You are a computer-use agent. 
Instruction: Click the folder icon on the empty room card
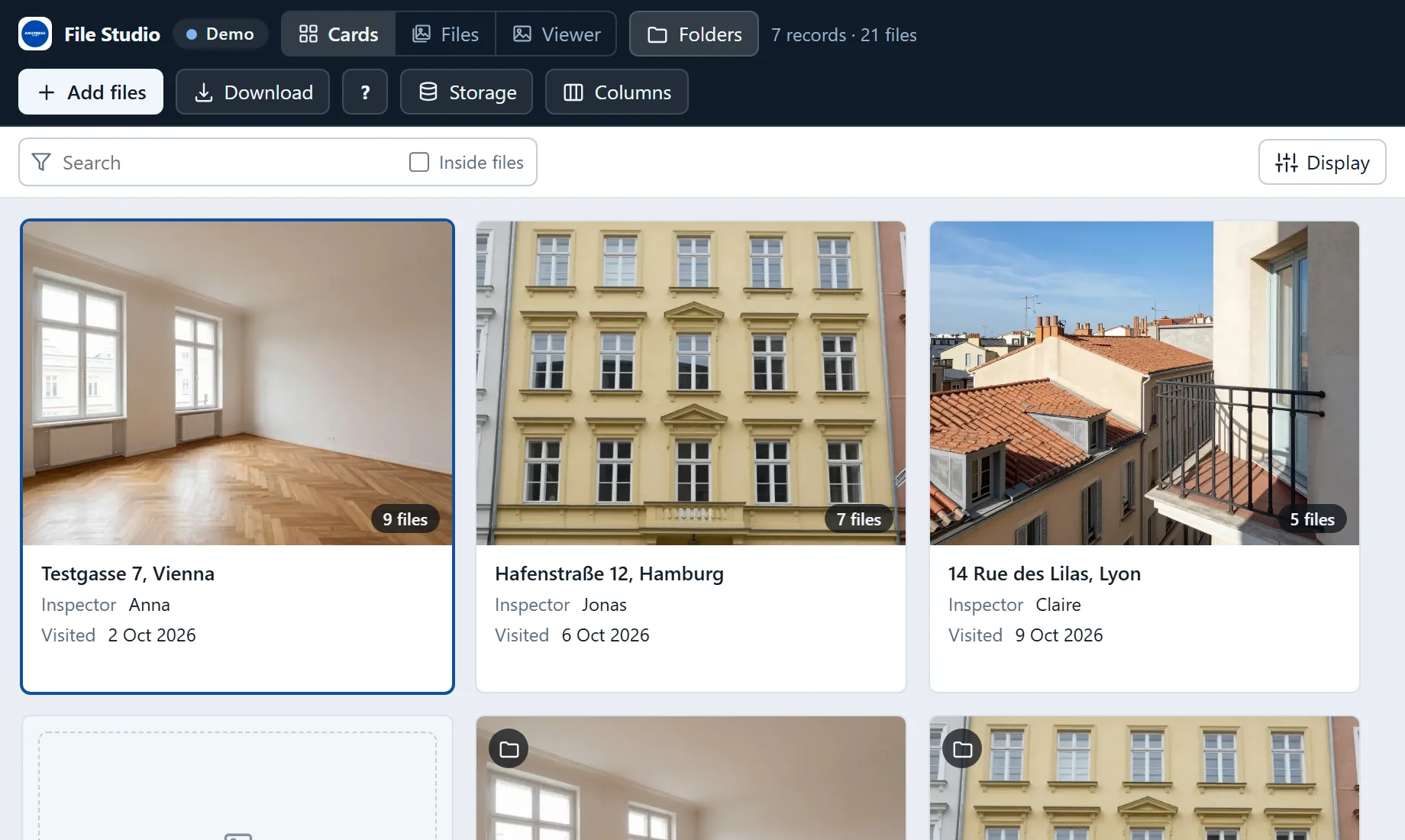click(509, 749)
